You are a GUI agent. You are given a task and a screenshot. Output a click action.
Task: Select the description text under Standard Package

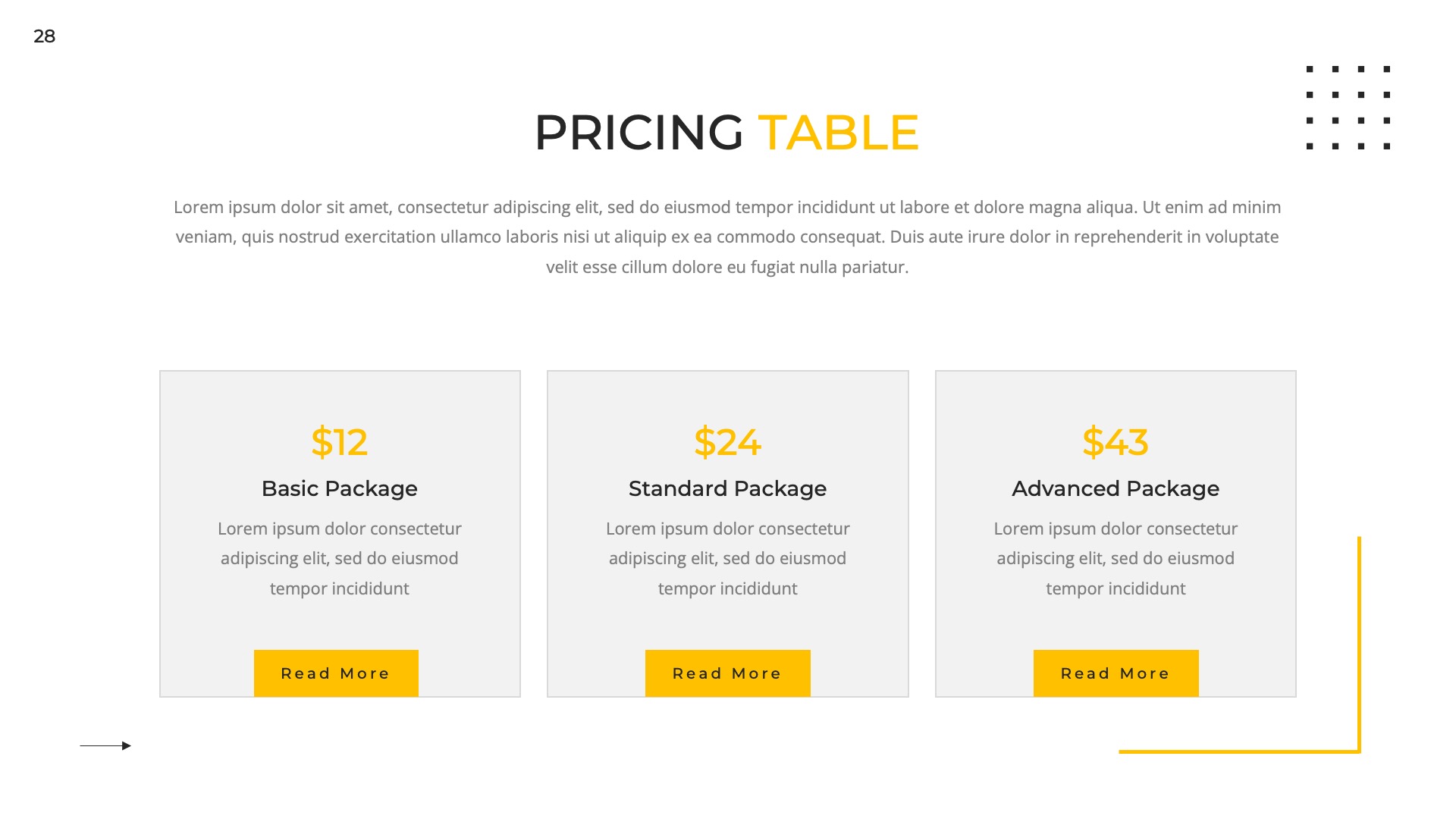(x=727, y=558)
